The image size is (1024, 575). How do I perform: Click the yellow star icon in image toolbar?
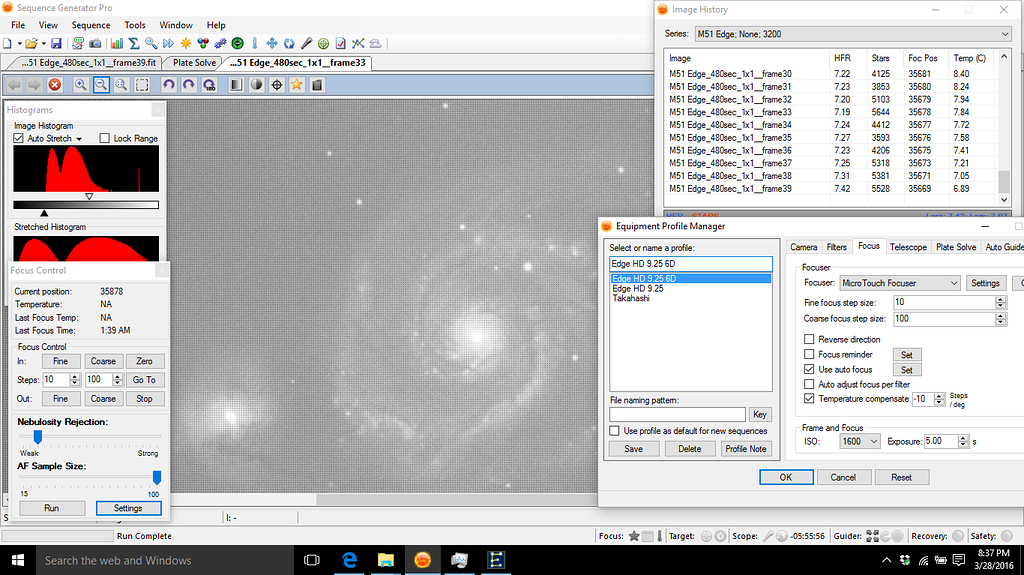click(x=297, y=85)
